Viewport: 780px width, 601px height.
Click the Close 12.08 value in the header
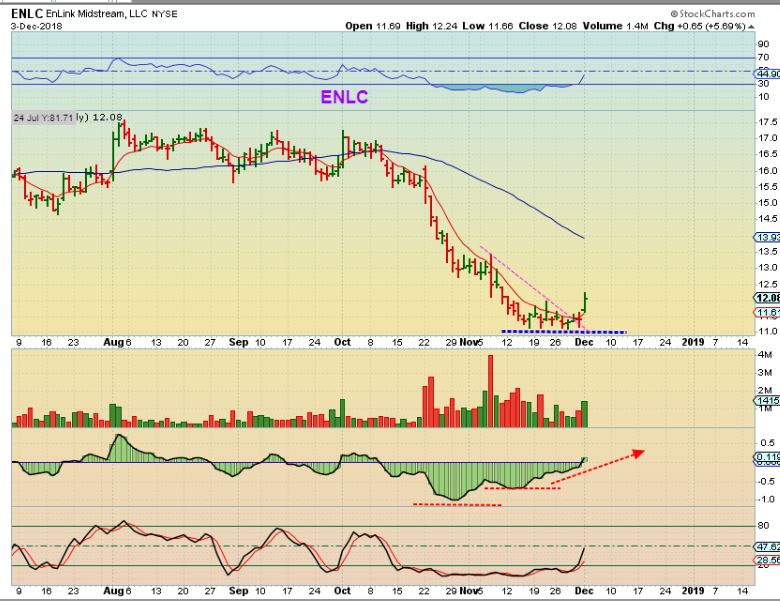(547, 26)
